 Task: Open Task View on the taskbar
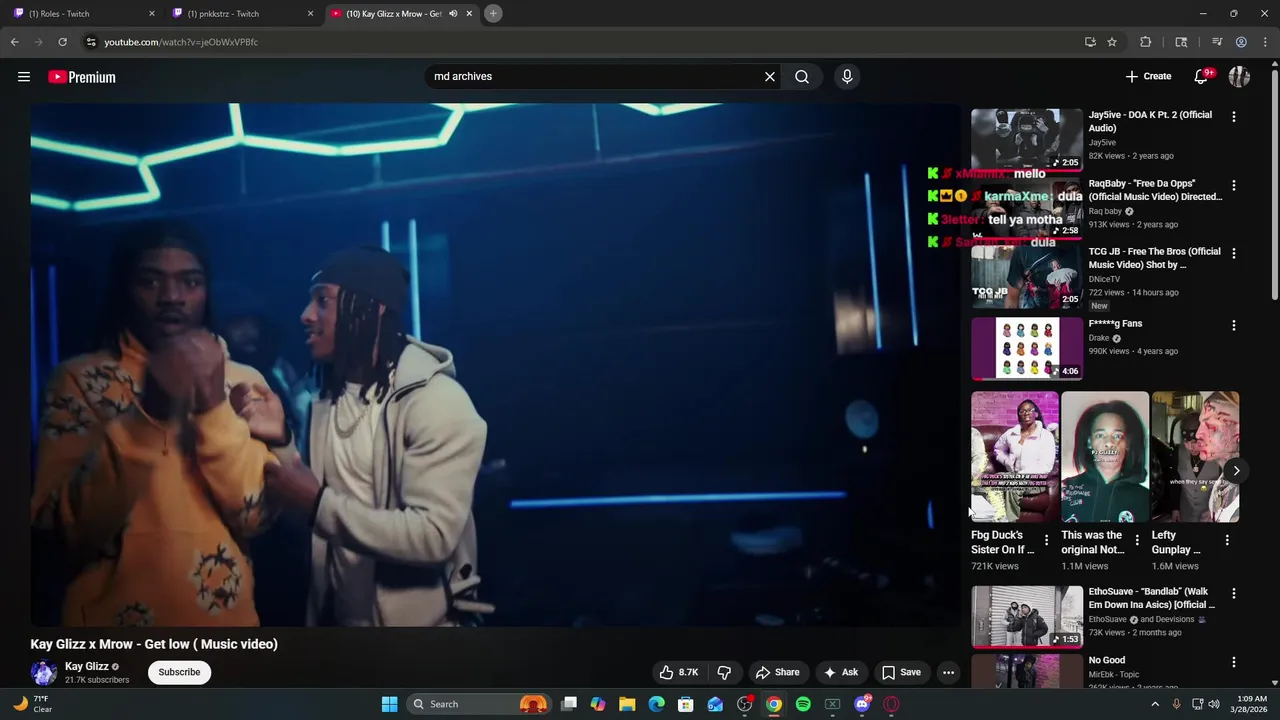coord(569,704)
